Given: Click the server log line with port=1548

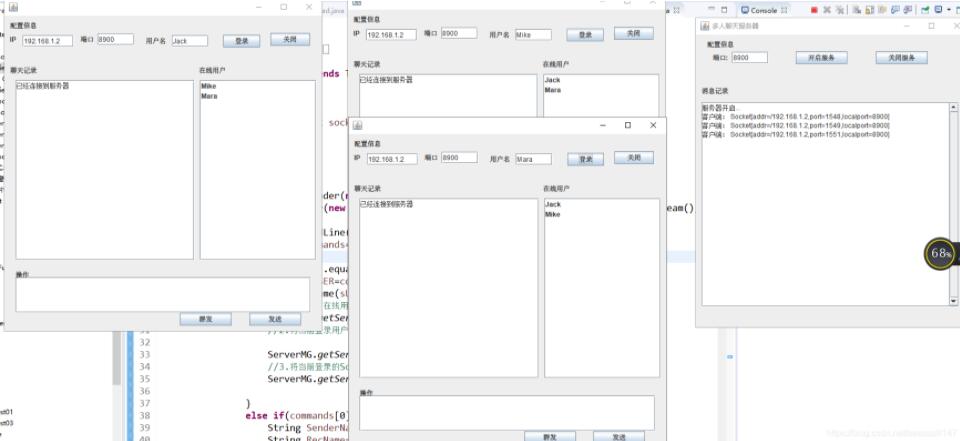Looking at the screenshot, I should (795, 116).
